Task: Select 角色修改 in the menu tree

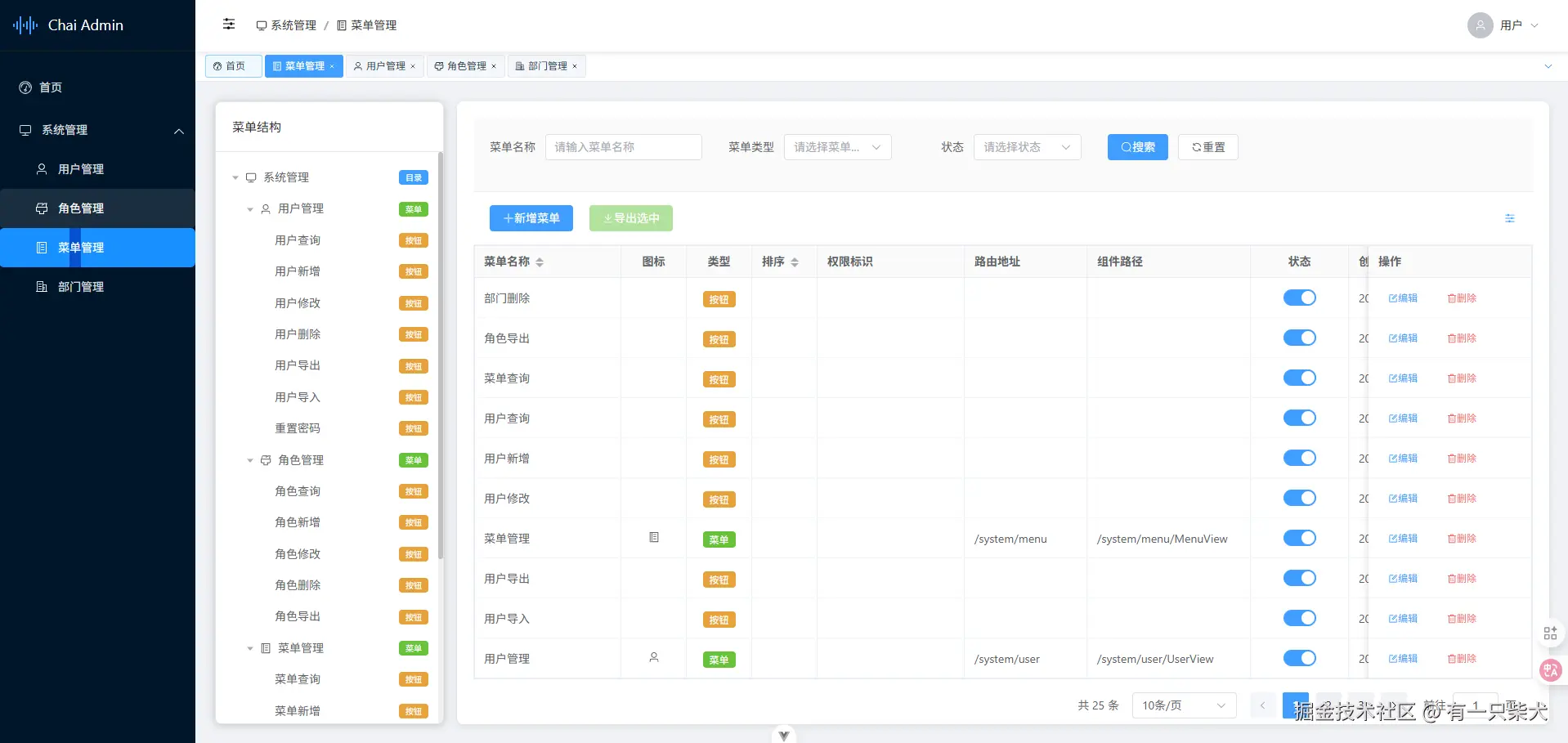Action: 298,554
